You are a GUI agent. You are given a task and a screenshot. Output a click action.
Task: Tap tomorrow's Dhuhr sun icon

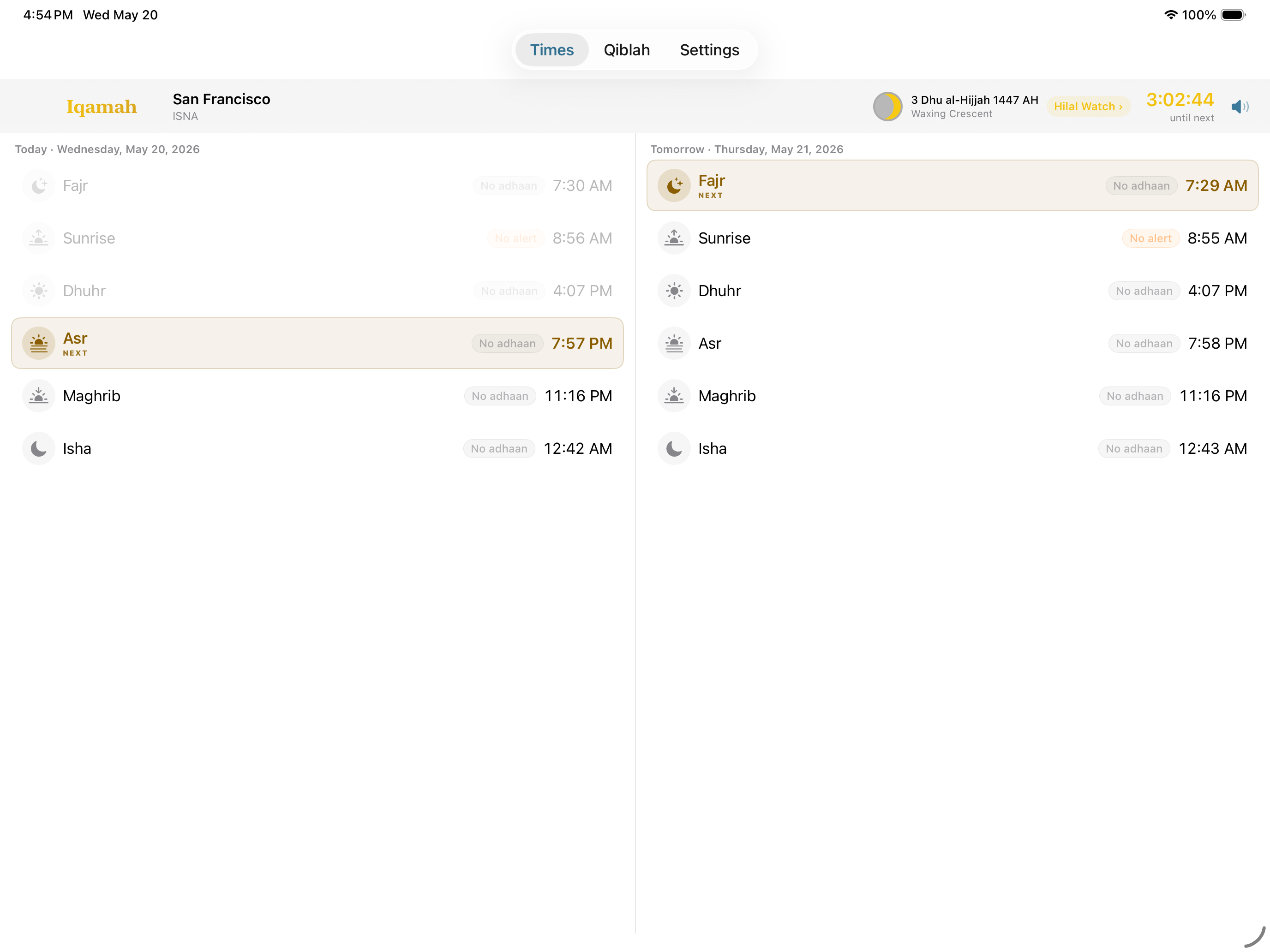point(674,291)
